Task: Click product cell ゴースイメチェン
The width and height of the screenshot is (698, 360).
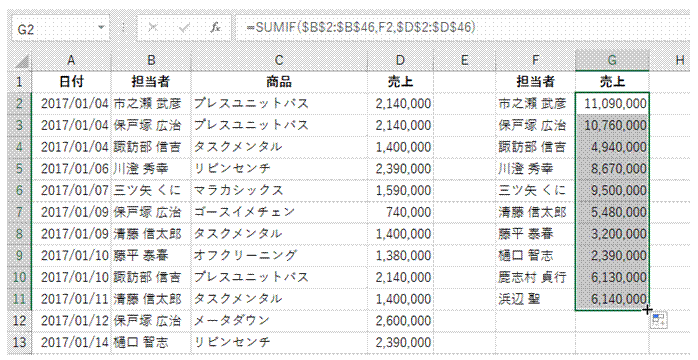Action: [x=279, y=212]
